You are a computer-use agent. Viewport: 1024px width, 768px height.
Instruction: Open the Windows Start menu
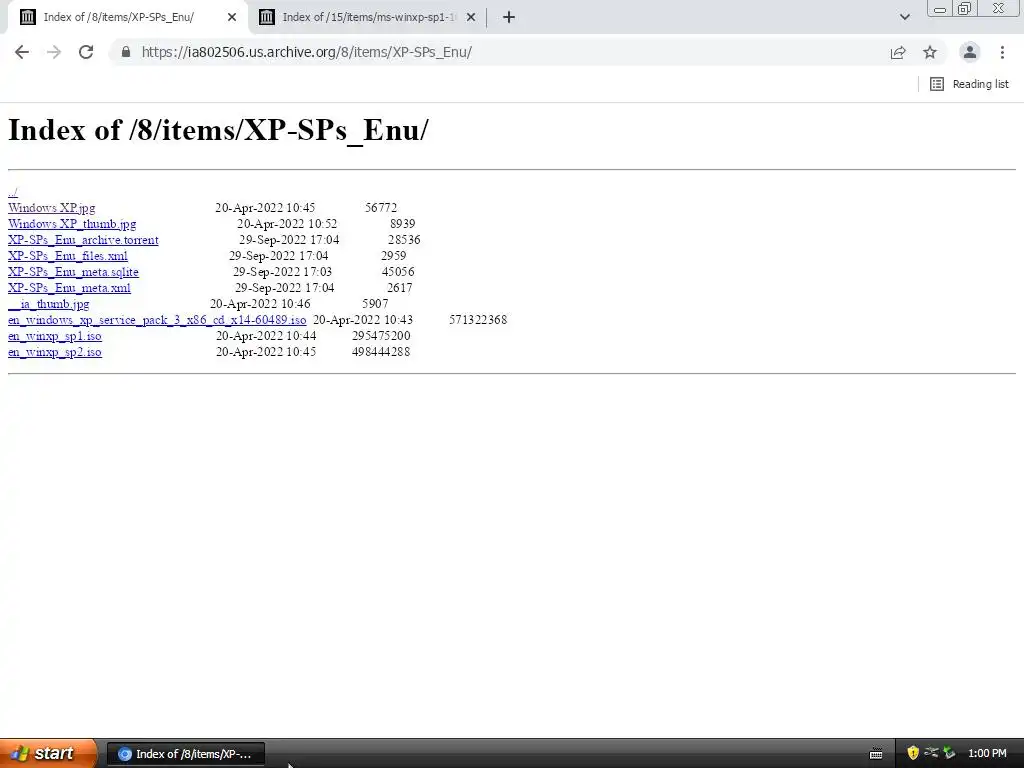[x=48, y=754]
